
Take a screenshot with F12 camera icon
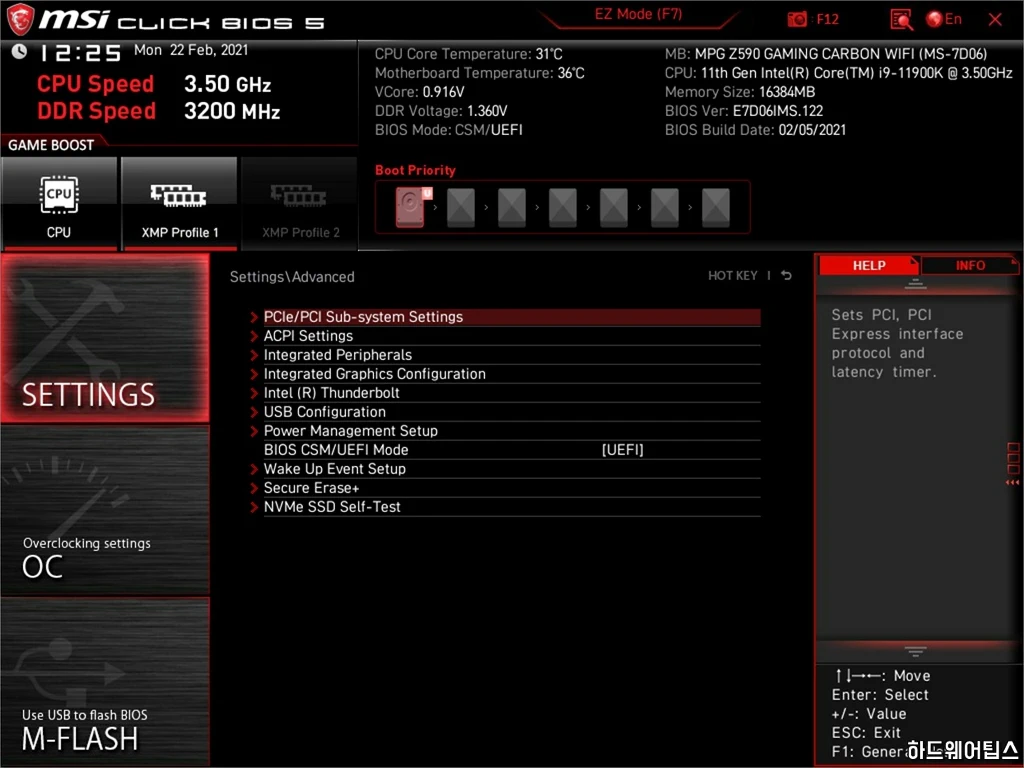797,20
